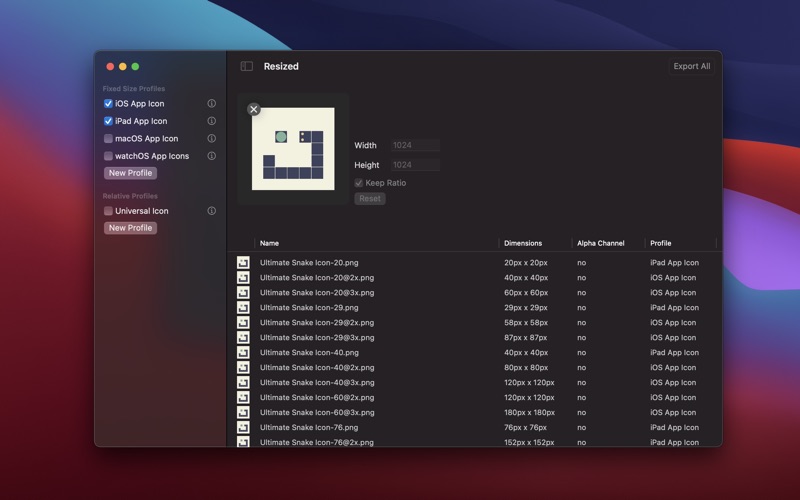Click New Profile under Relative Profiles
Screen dimensions: 800x500
coord(130,228)
